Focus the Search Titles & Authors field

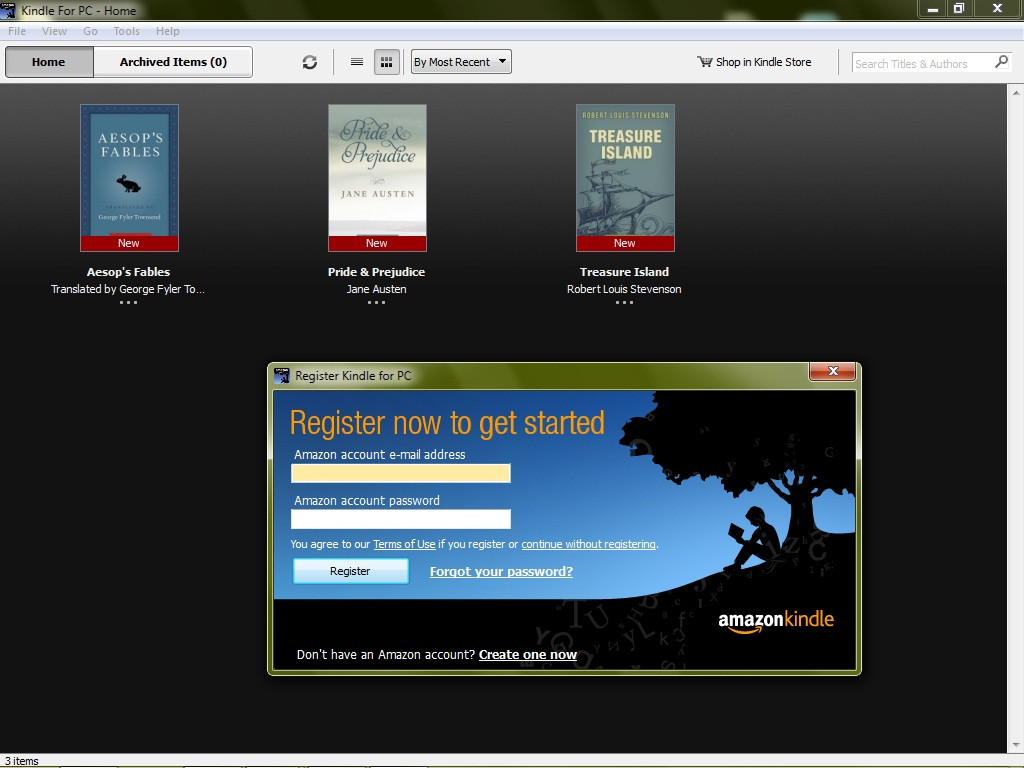[x=922, y=63]
